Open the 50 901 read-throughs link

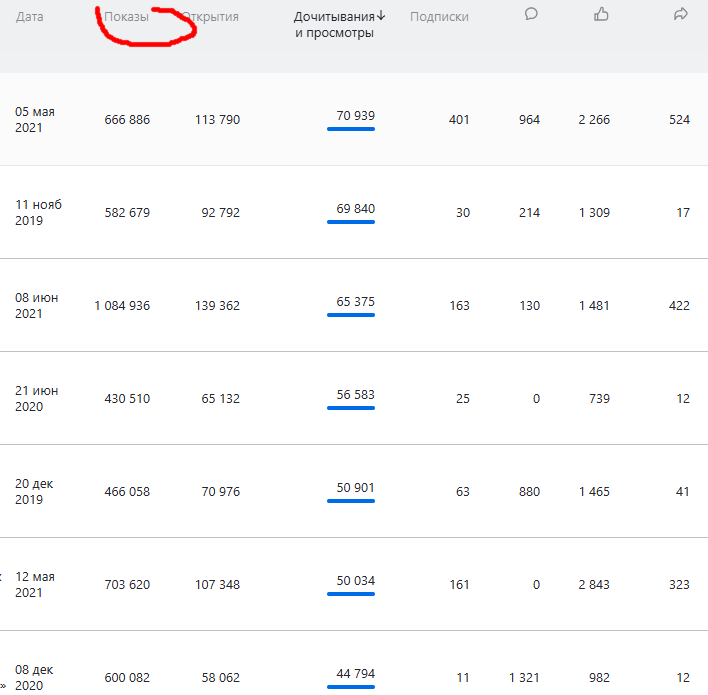pyautogui.click(x=355, y=488)
